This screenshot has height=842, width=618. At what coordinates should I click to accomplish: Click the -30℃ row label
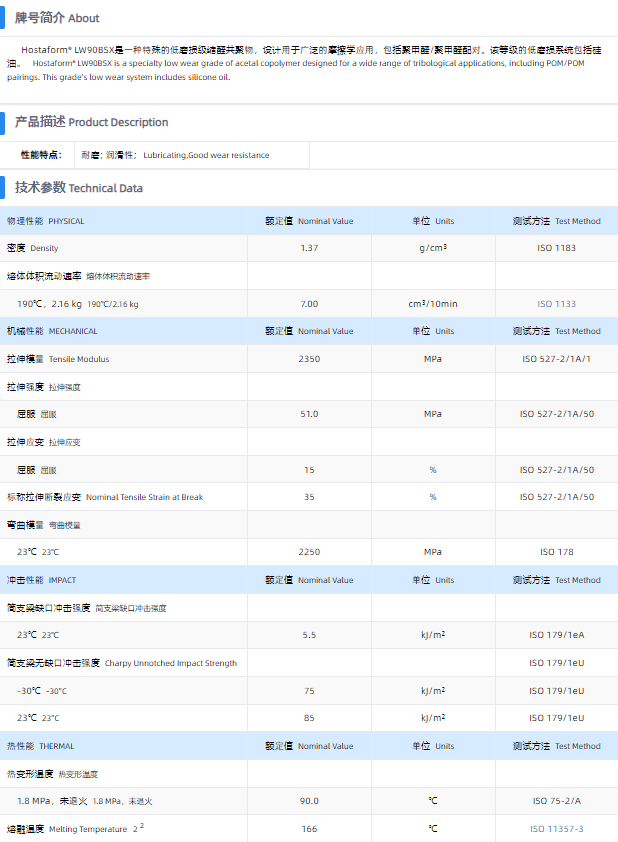coord(42,691)
